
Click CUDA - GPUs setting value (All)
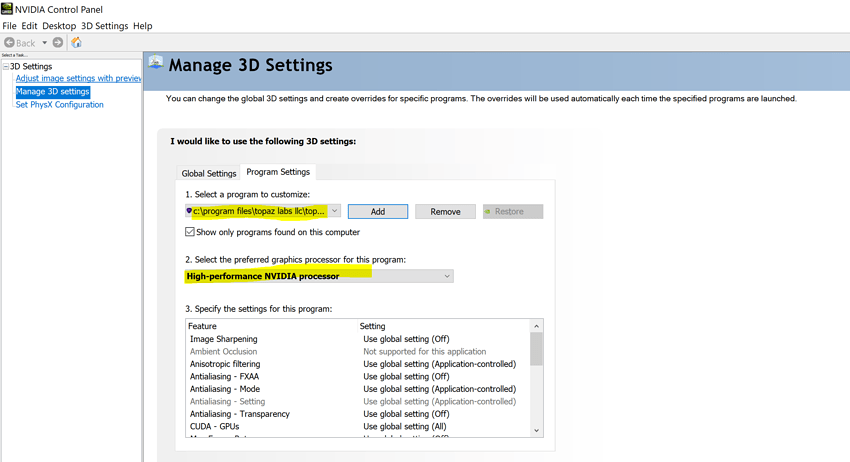point(405,426)
